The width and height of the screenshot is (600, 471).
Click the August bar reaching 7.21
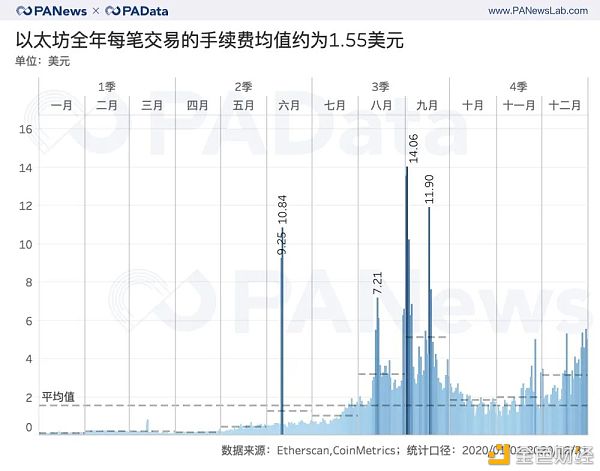pyautogui.click(x=377, y=366)
